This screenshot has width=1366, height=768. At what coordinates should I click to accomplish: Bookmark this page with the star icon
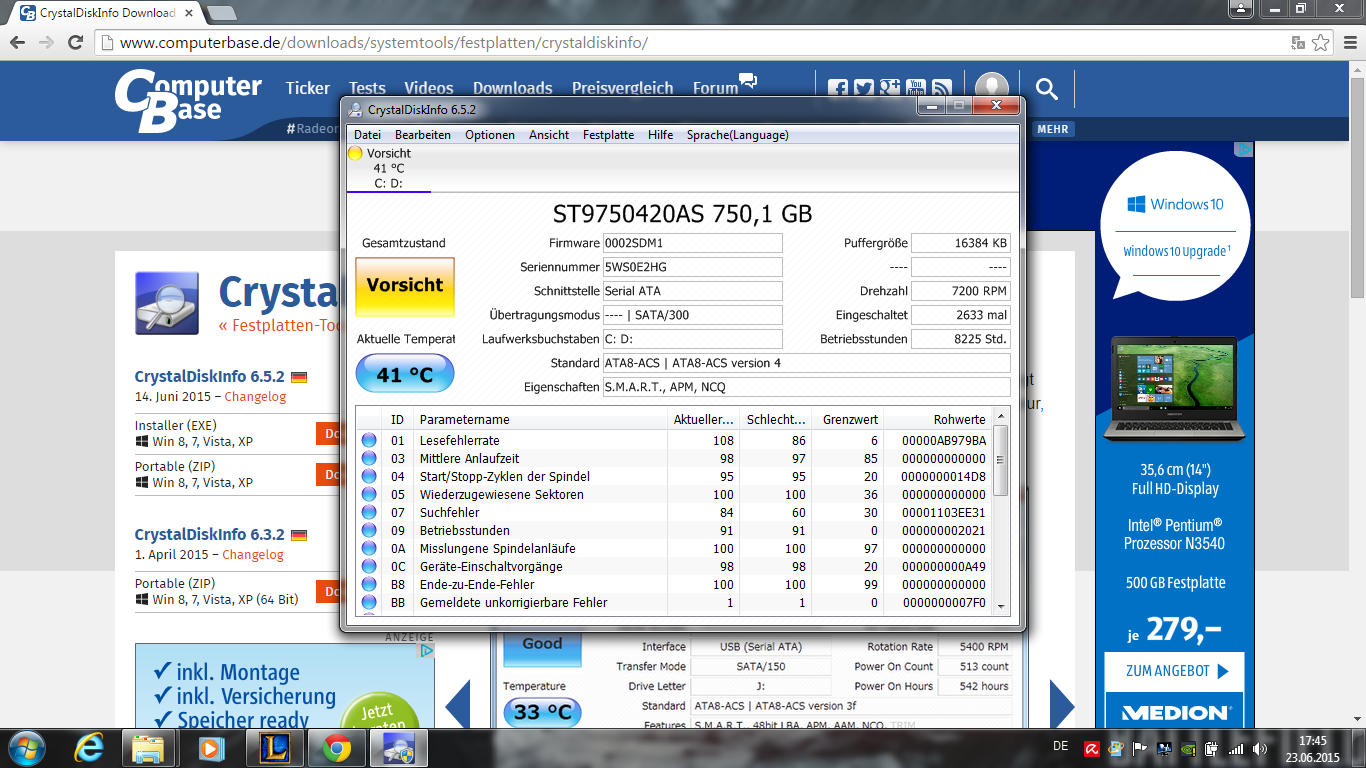click(1321, 43)
